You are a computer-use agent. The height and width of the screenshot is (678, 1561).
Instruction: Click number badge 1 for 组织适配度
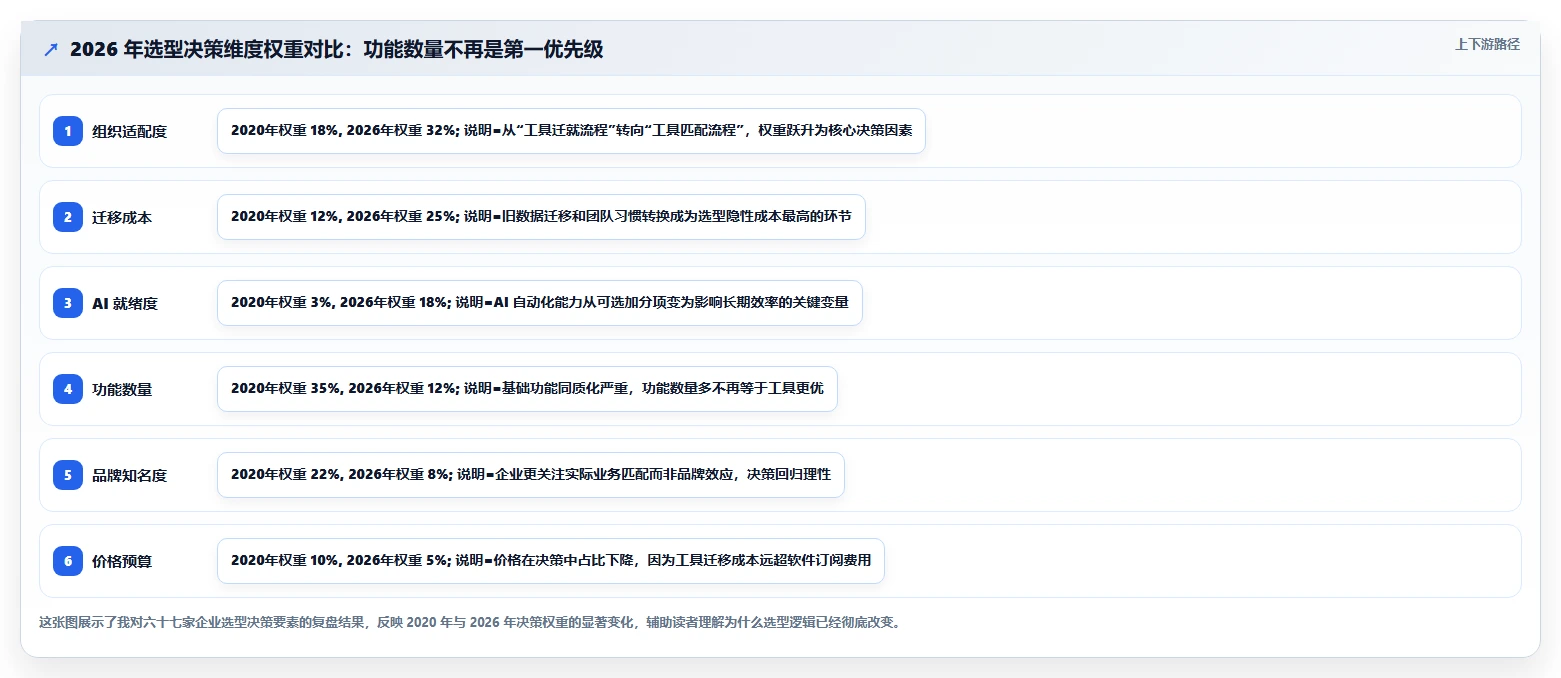pos(68,131)
